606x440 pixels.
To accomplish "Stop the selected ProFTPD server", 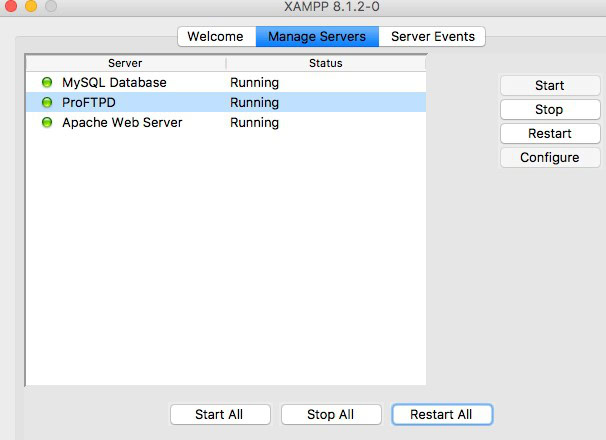I will tap(550, 109).
